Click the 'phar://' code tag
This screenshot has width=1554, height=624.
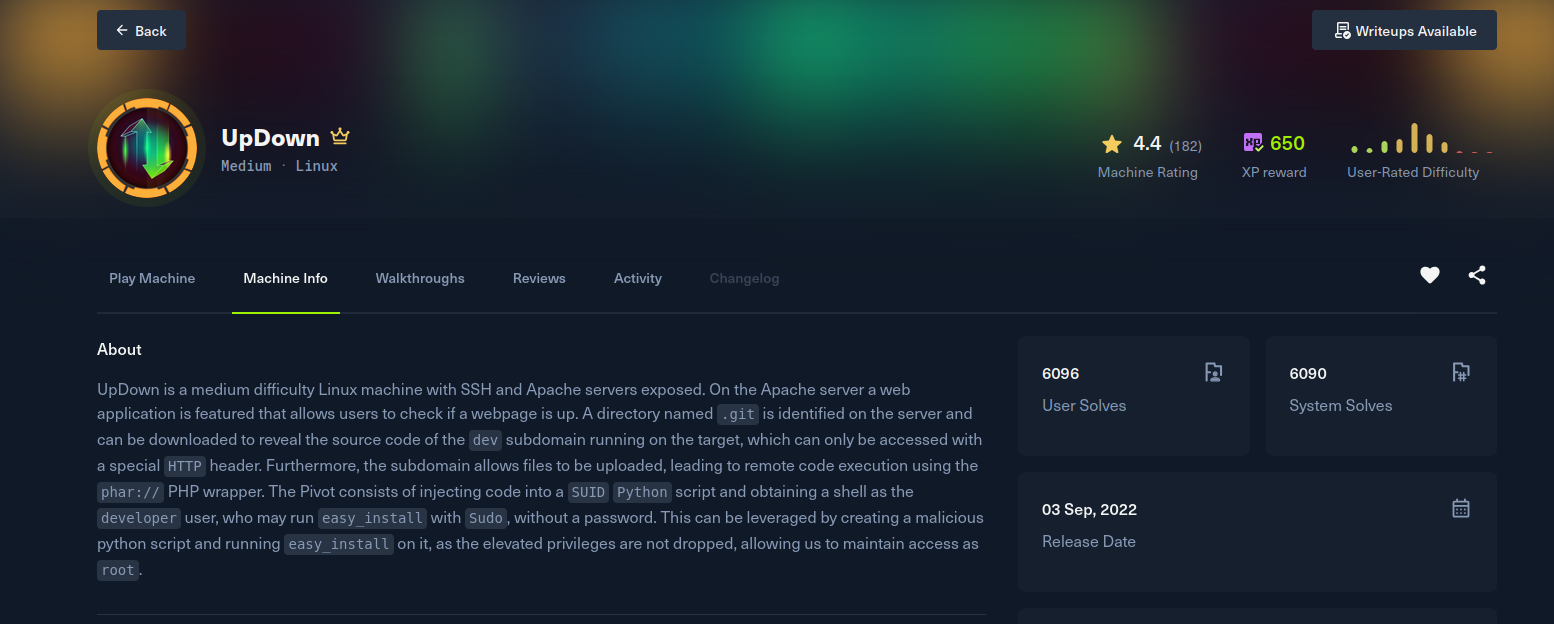pos(130,492)
